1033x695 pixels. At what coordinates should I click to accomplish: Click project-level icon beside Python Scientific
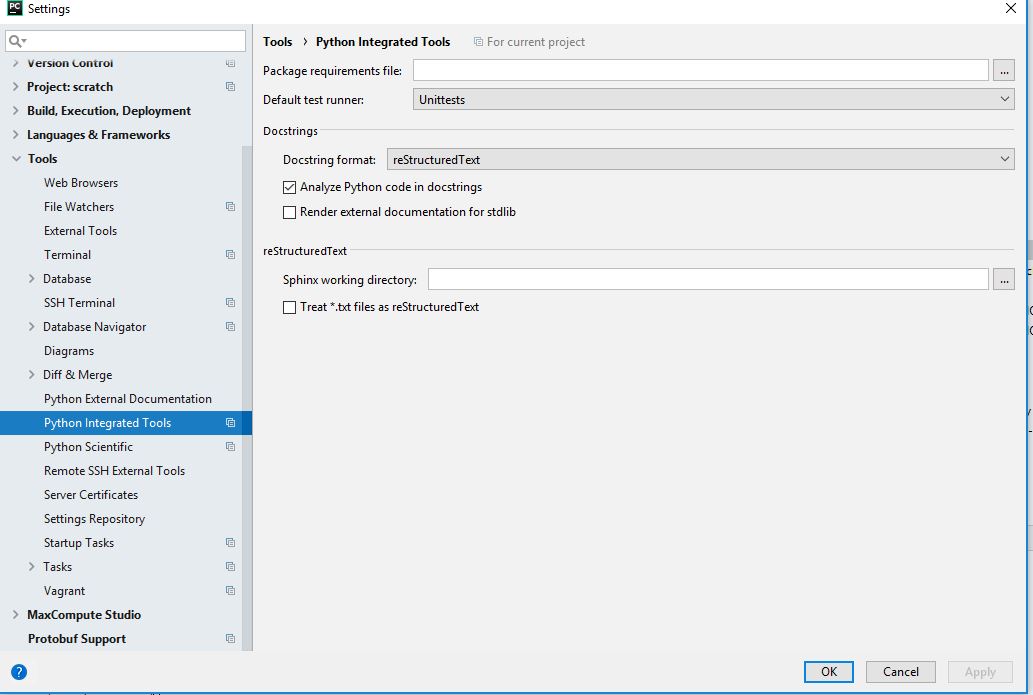pyautogui.click(x=230, y=446)
